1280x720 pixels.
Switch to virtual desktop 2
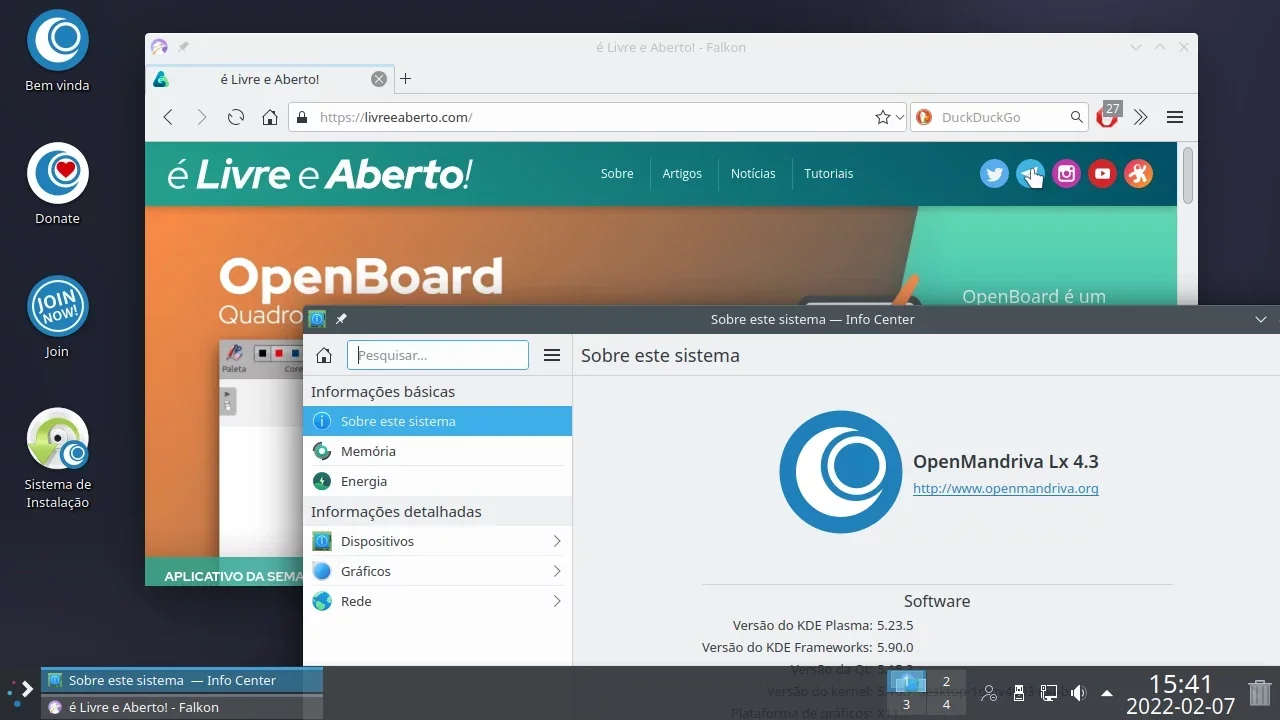tap(946, 681)
